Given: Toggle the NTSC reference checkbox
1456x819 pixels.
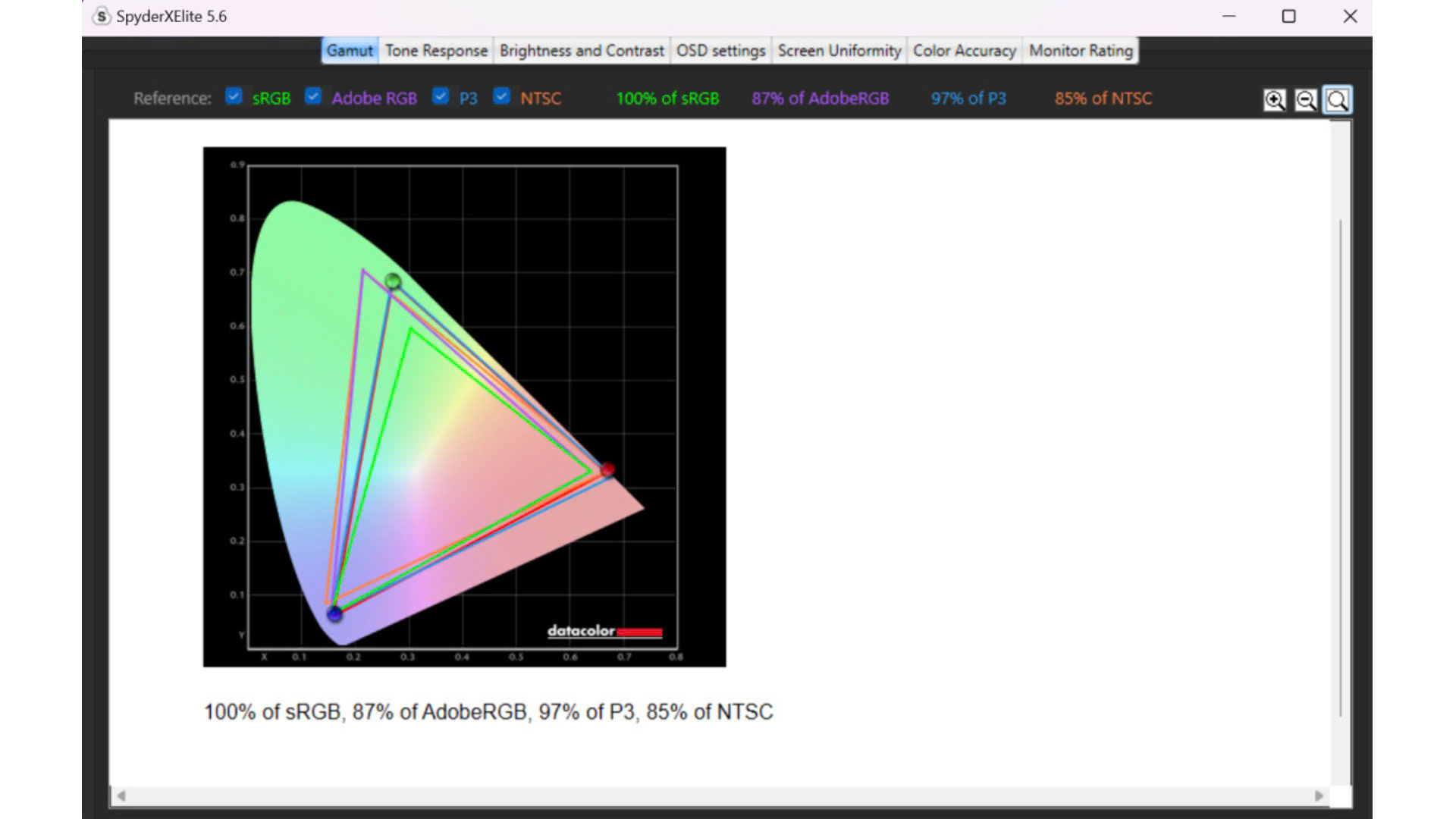Looking at the screenshot, I should coord(501,96).
